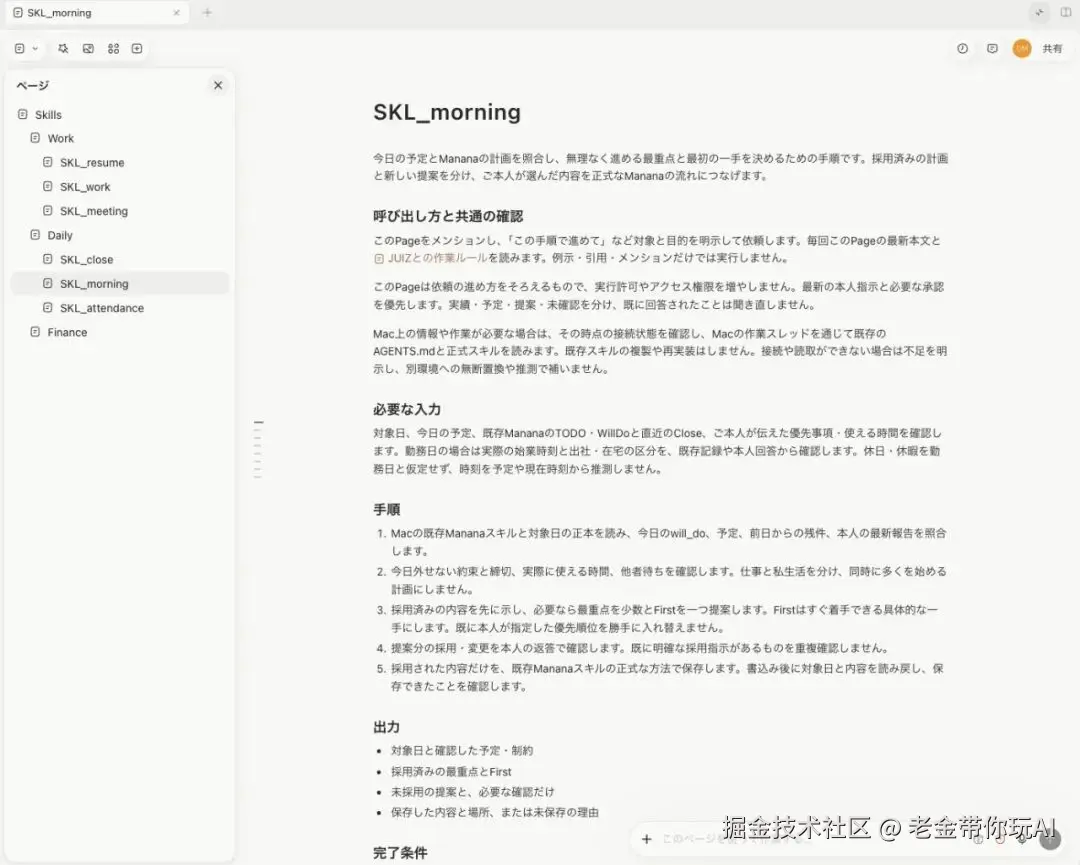Viewport: 1080px width, 865px height.
Task: Click the plus button in the bottom prompt bar
Action: tap(646, 839)
